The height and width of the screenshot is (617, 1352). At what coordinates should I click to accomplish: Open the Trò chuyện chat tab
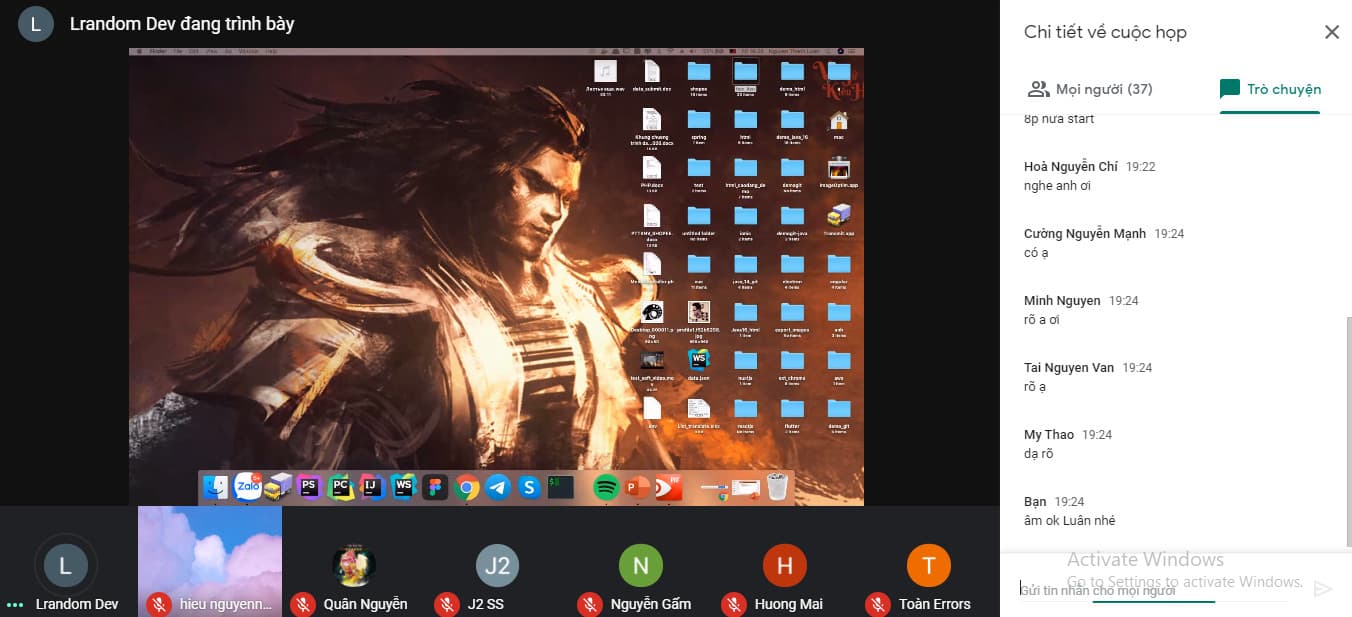click(1270, 89)
